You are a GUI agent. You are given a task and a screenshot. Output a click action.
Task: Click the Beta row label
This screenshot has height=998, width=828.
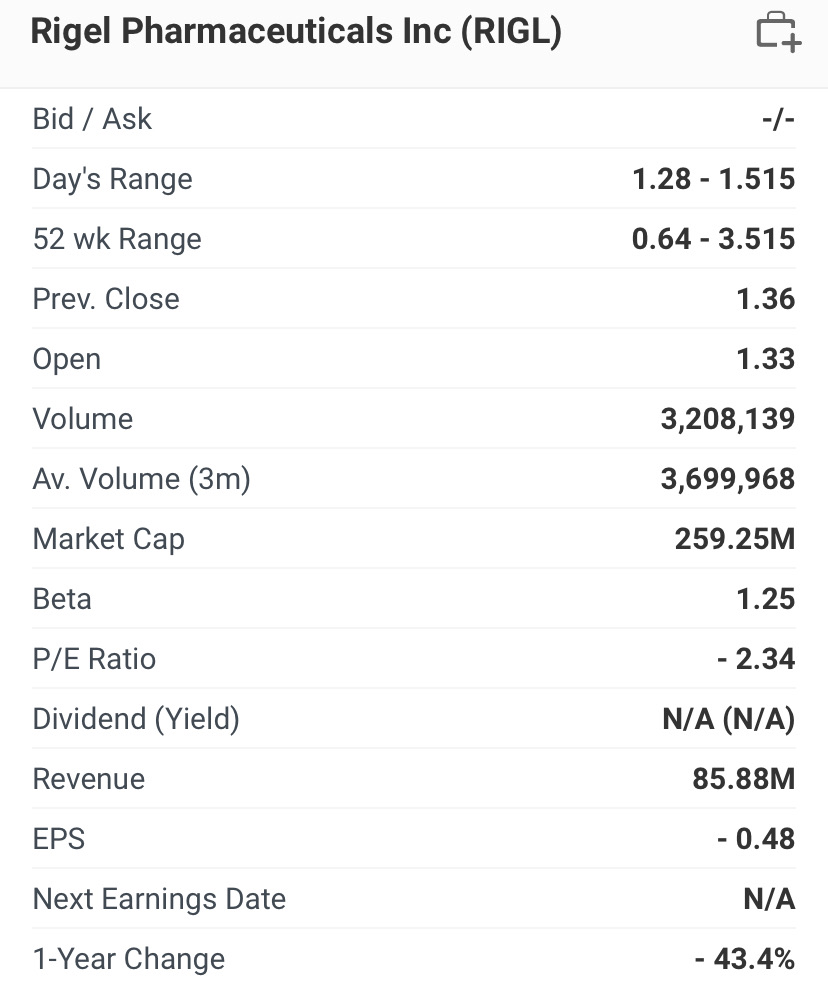pyautogui.click(x=62, y=599)
